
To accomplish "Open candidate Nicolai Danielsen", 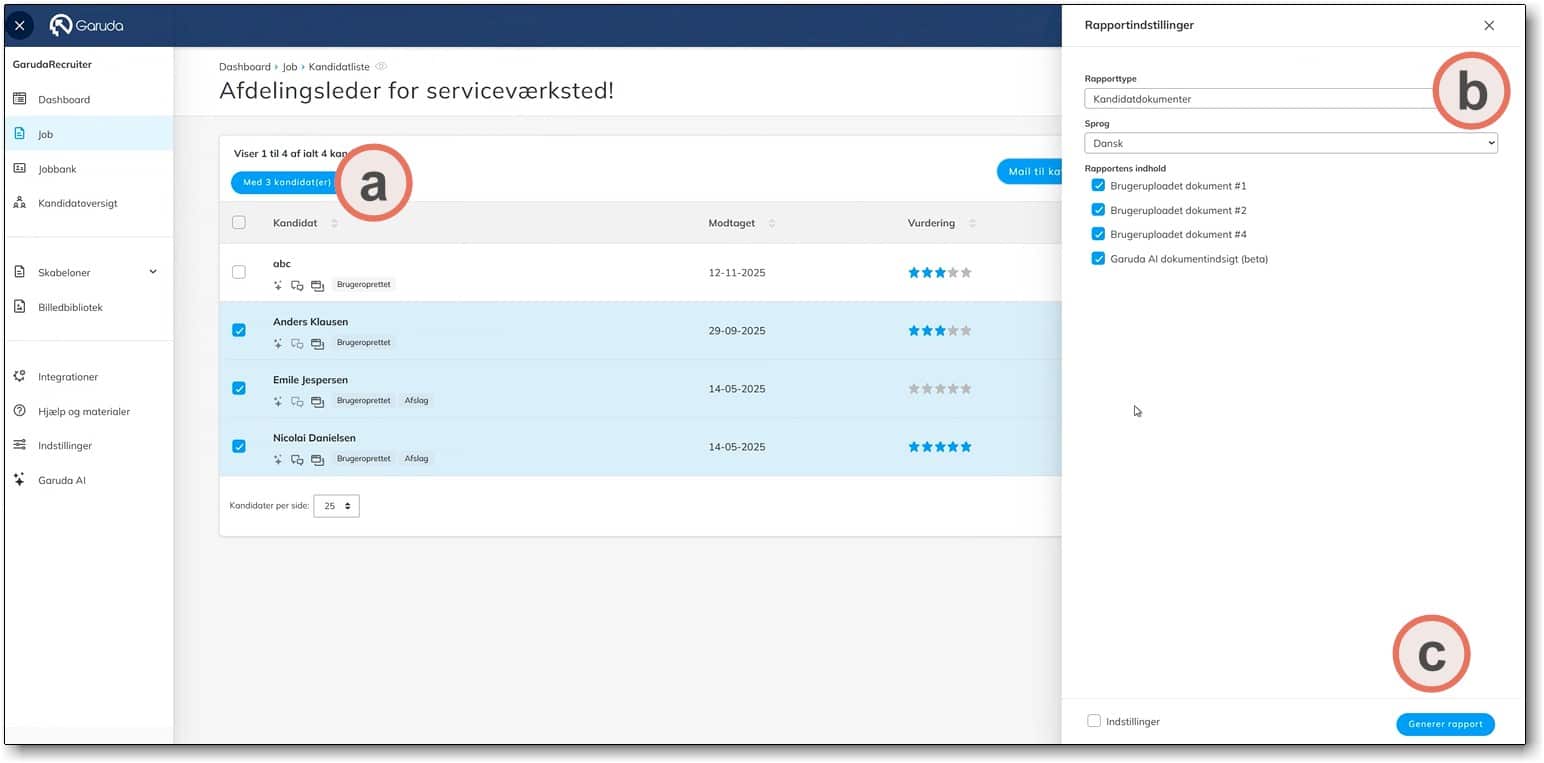I will point(314,438).
